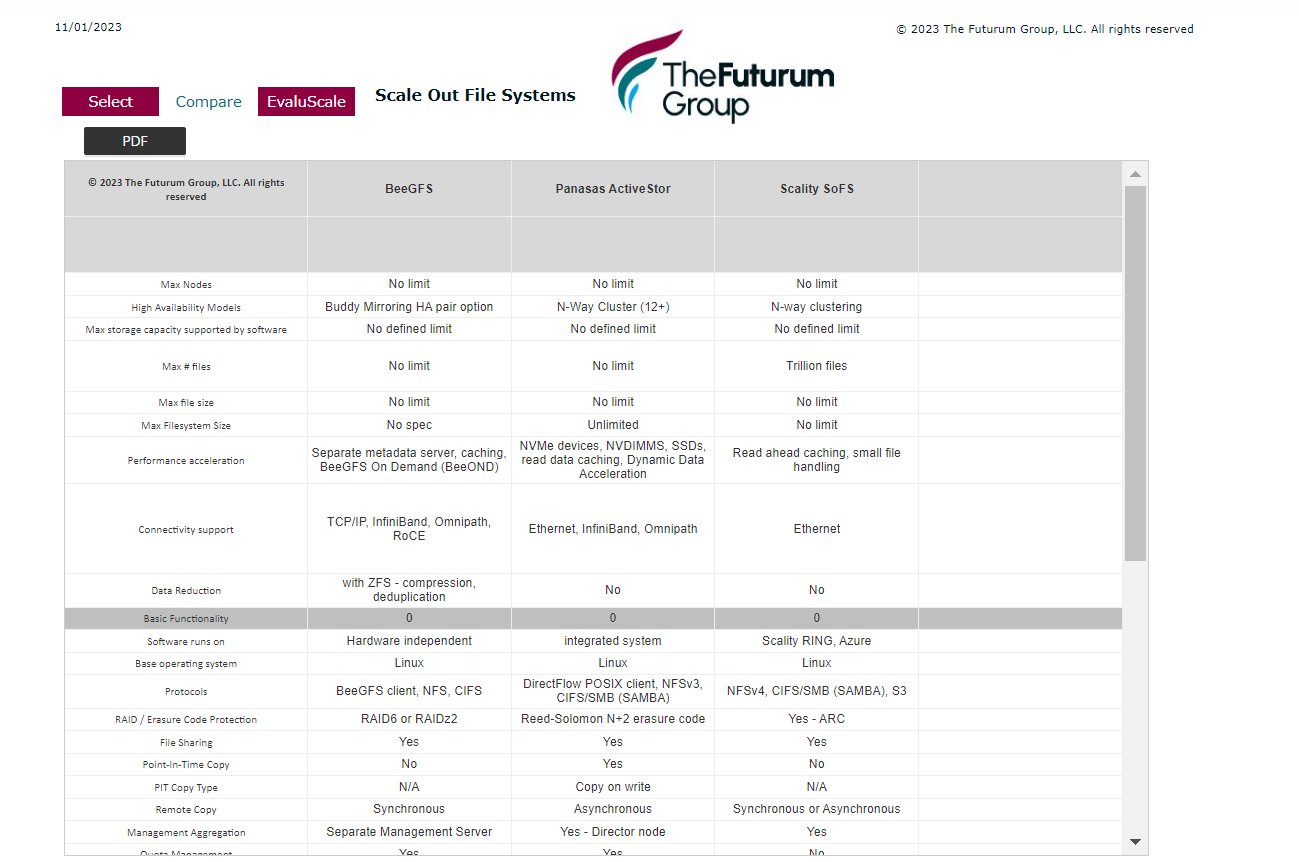Click the Scality RING, Azure cell

(817, 641)
